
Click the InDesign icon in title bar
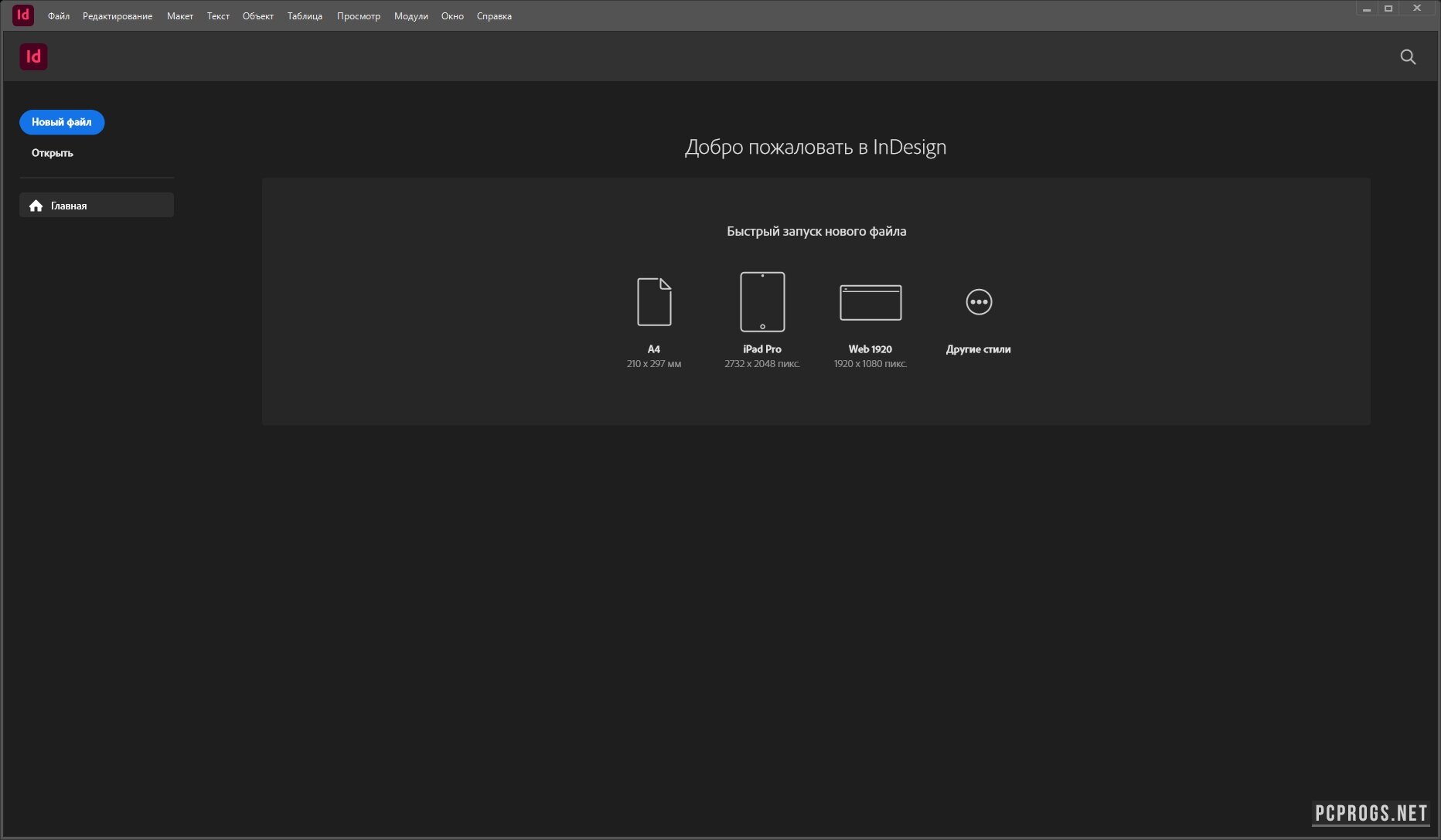click(x=23, y=15)
